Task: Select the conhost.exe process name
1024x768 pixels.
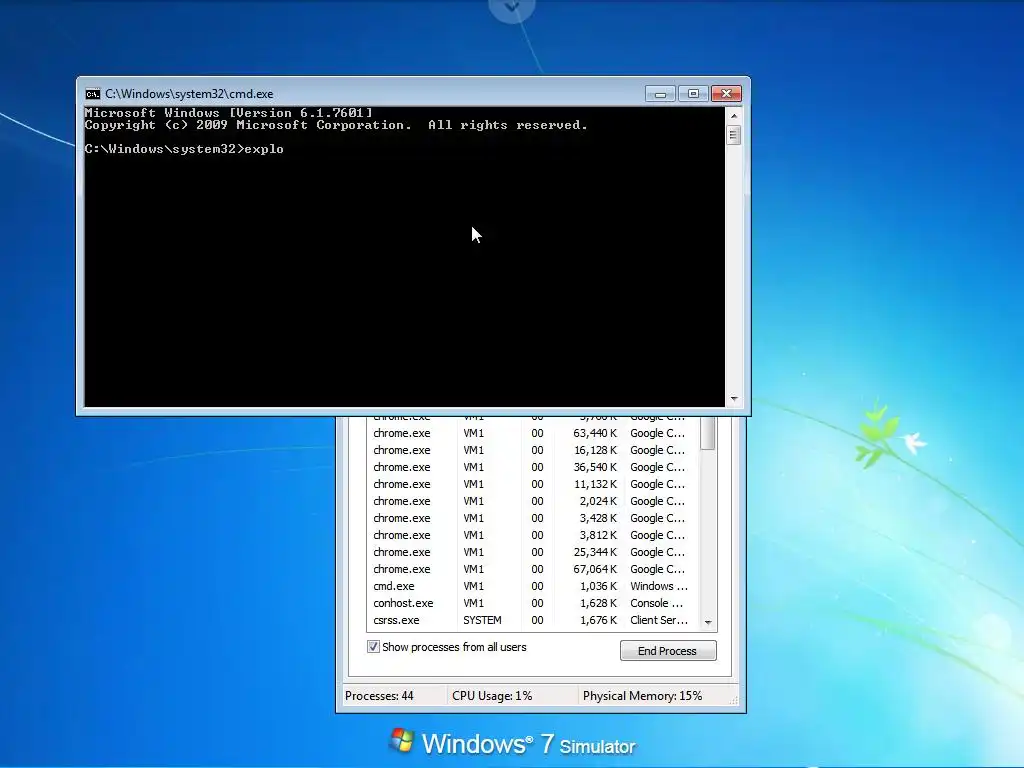Action: [x=403, y=603]
